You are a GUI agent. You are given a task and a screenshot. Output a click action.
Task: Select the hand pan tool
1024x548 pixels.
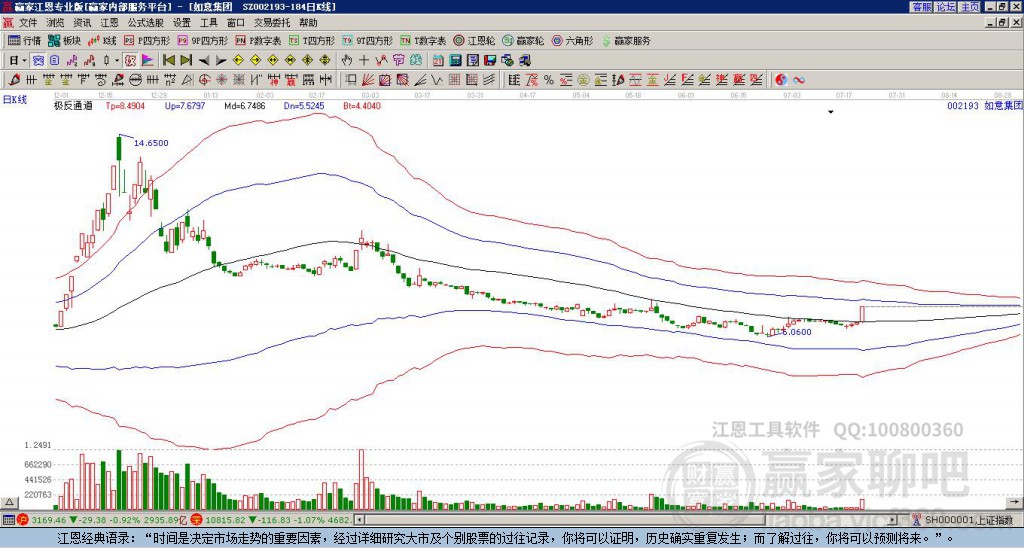(x=347, y=61)
